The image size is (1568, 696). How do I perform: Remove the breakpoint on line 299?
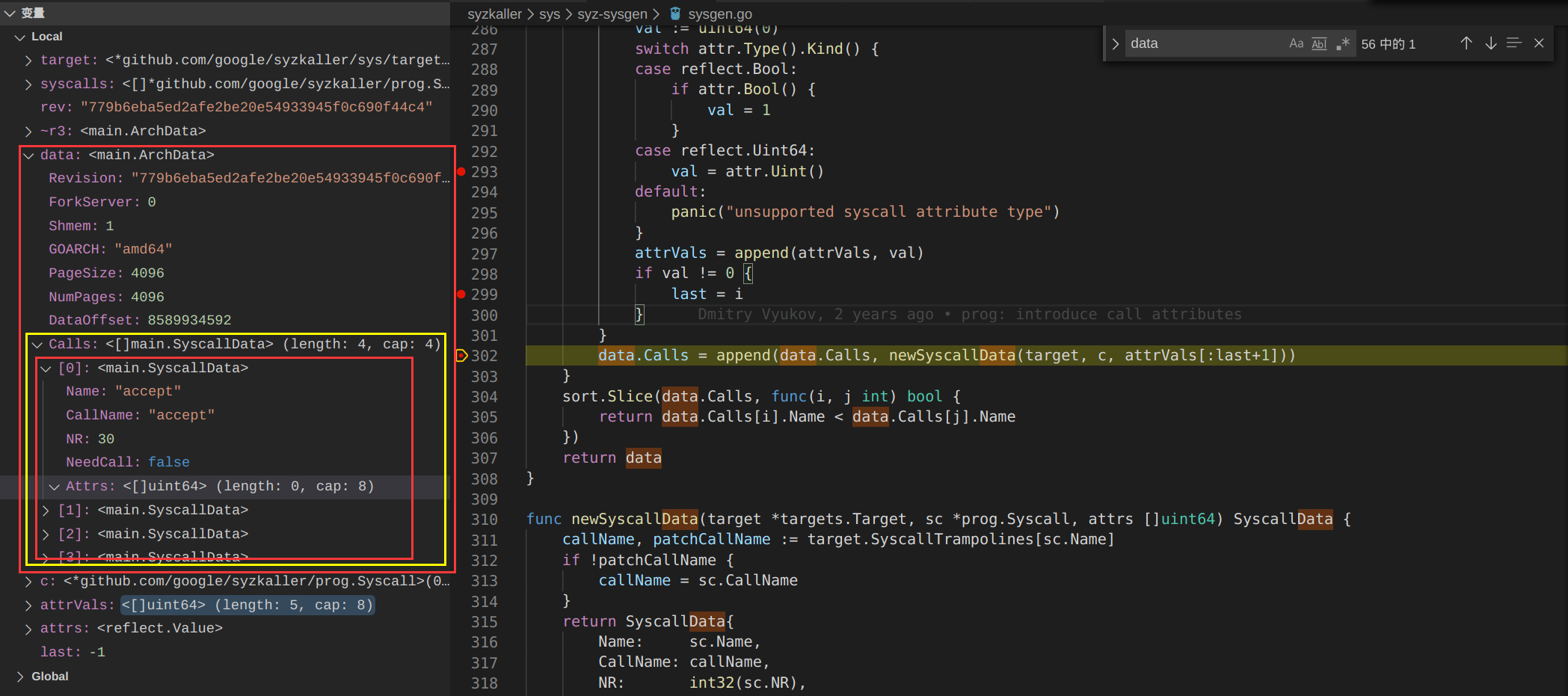461,295
